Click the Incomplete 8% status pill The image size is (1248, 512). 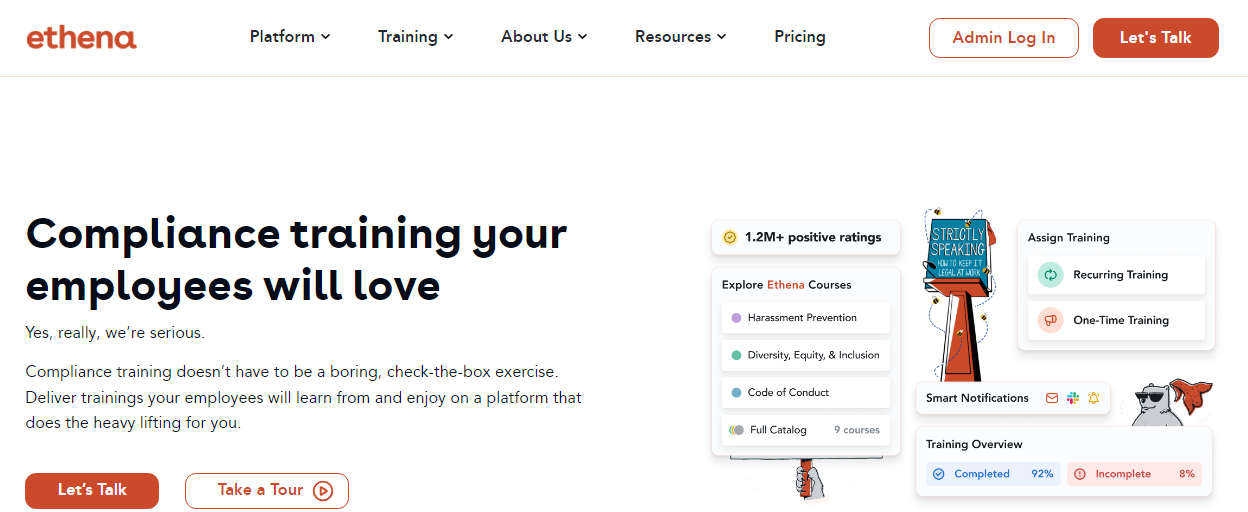(x=1134, y=474)
